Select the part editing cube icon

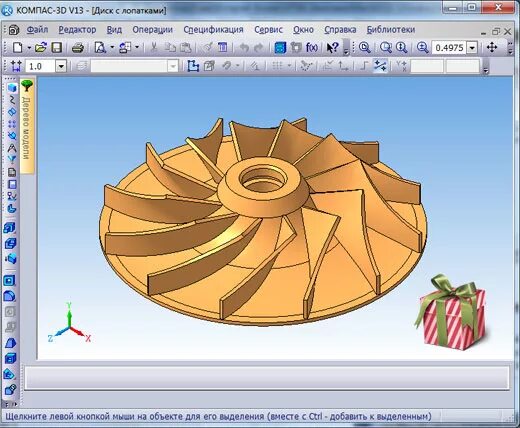coord(12,88)
